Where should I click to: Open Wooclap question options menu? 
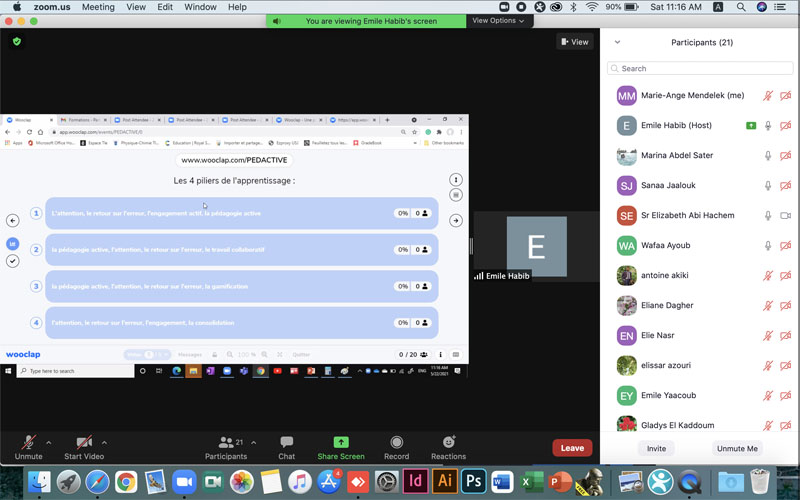coord(456,180)
